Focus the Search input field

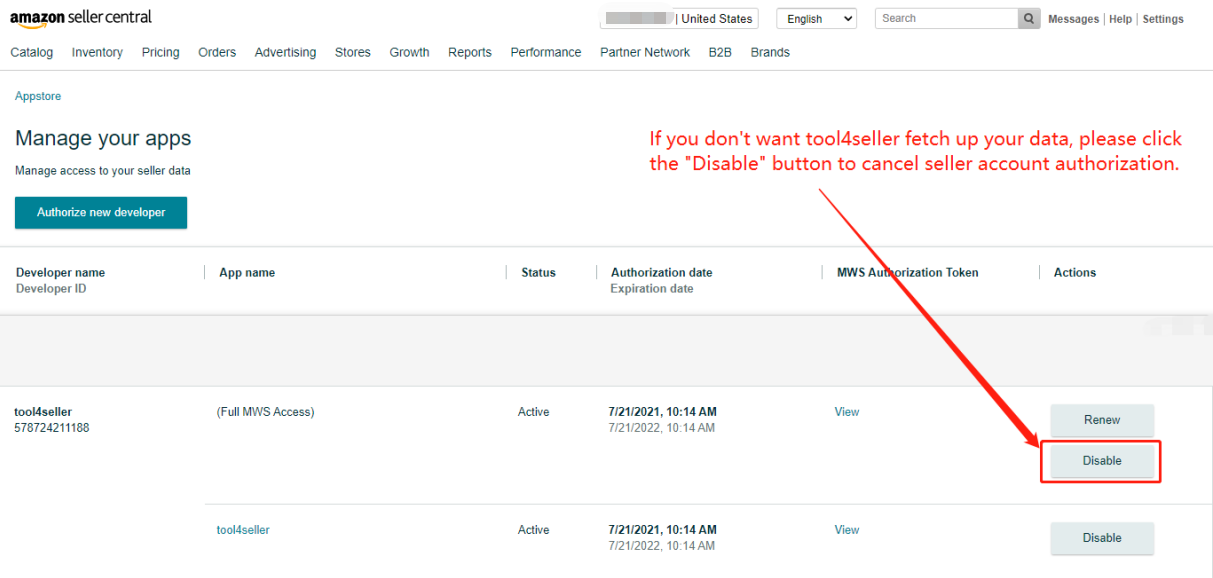pos(947,18)
